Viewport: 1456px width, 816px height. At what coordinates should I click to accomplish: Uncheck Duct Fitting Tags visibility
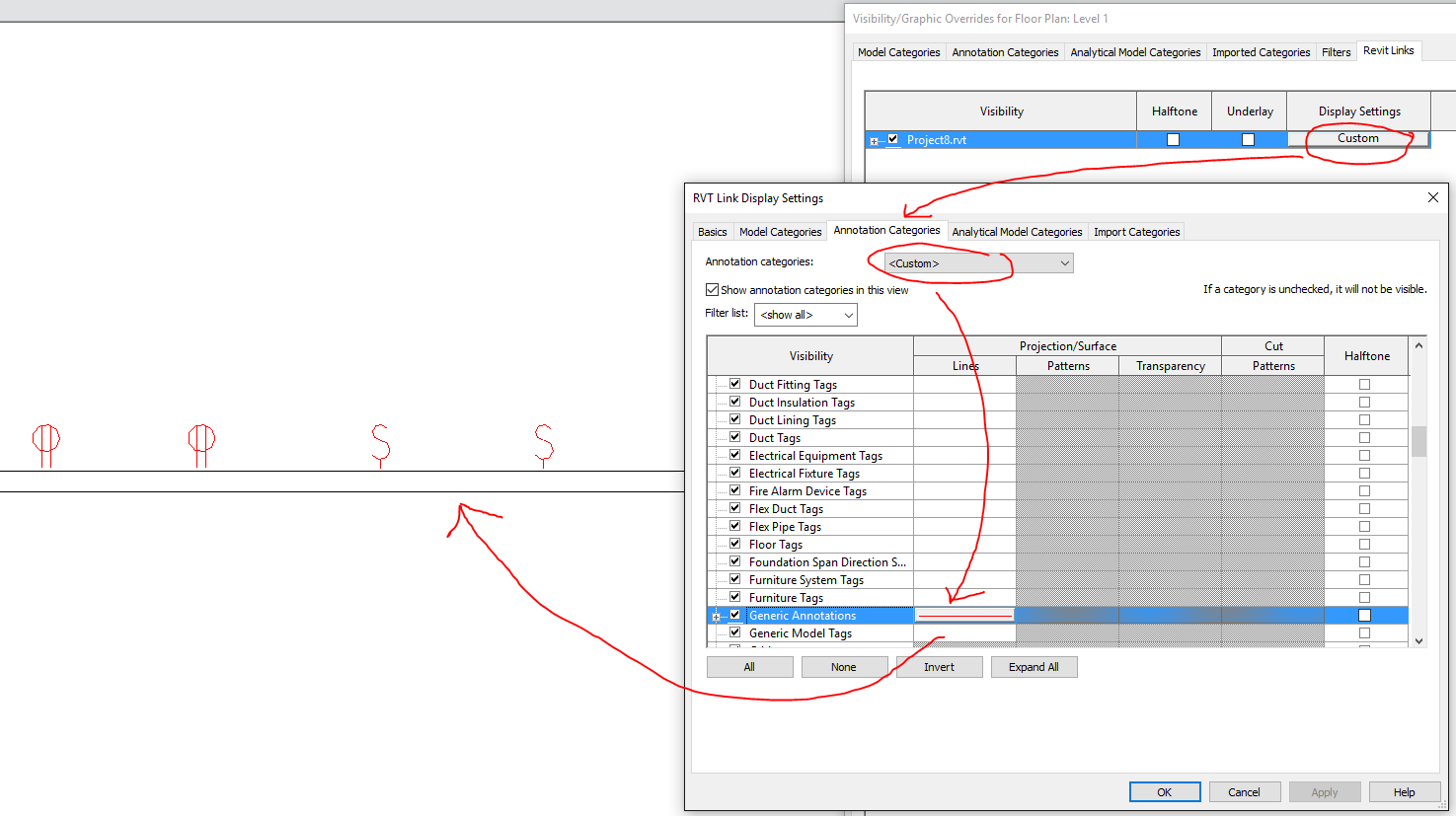tap(734, 384)
